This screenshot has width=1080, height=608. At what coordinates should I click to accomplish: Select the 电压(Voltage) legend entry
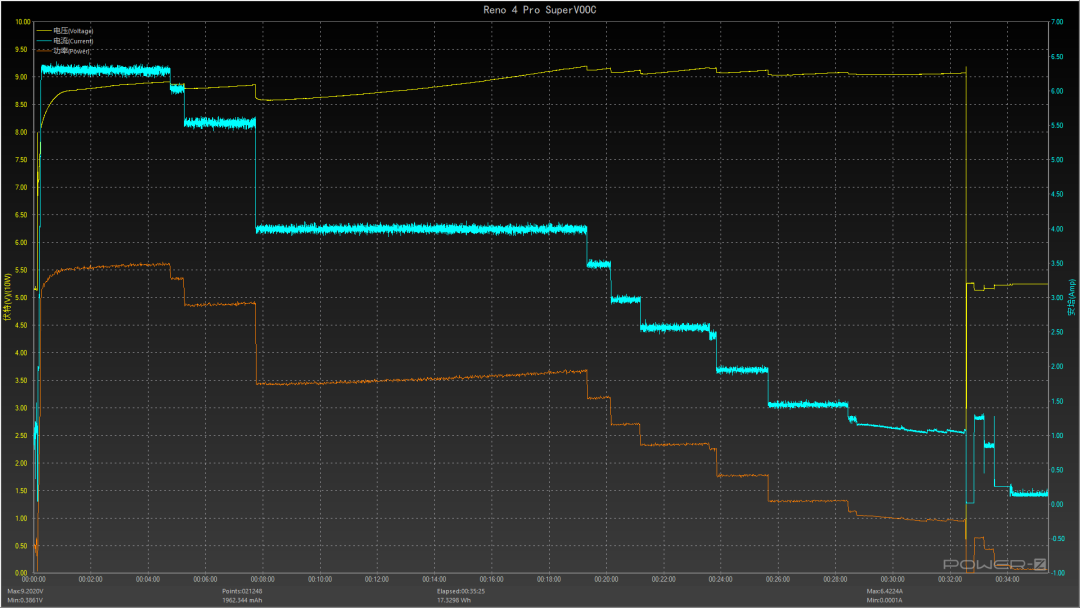[65, 30]
